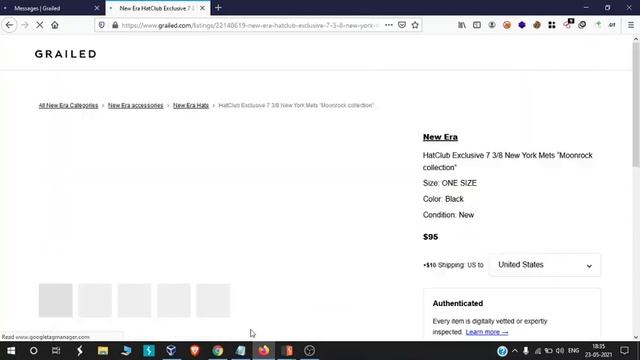Screen dimensions: 640x360
Task: Open New Era accessories breadcrumb
Action: pyautogui.click(x=136, y=105)
